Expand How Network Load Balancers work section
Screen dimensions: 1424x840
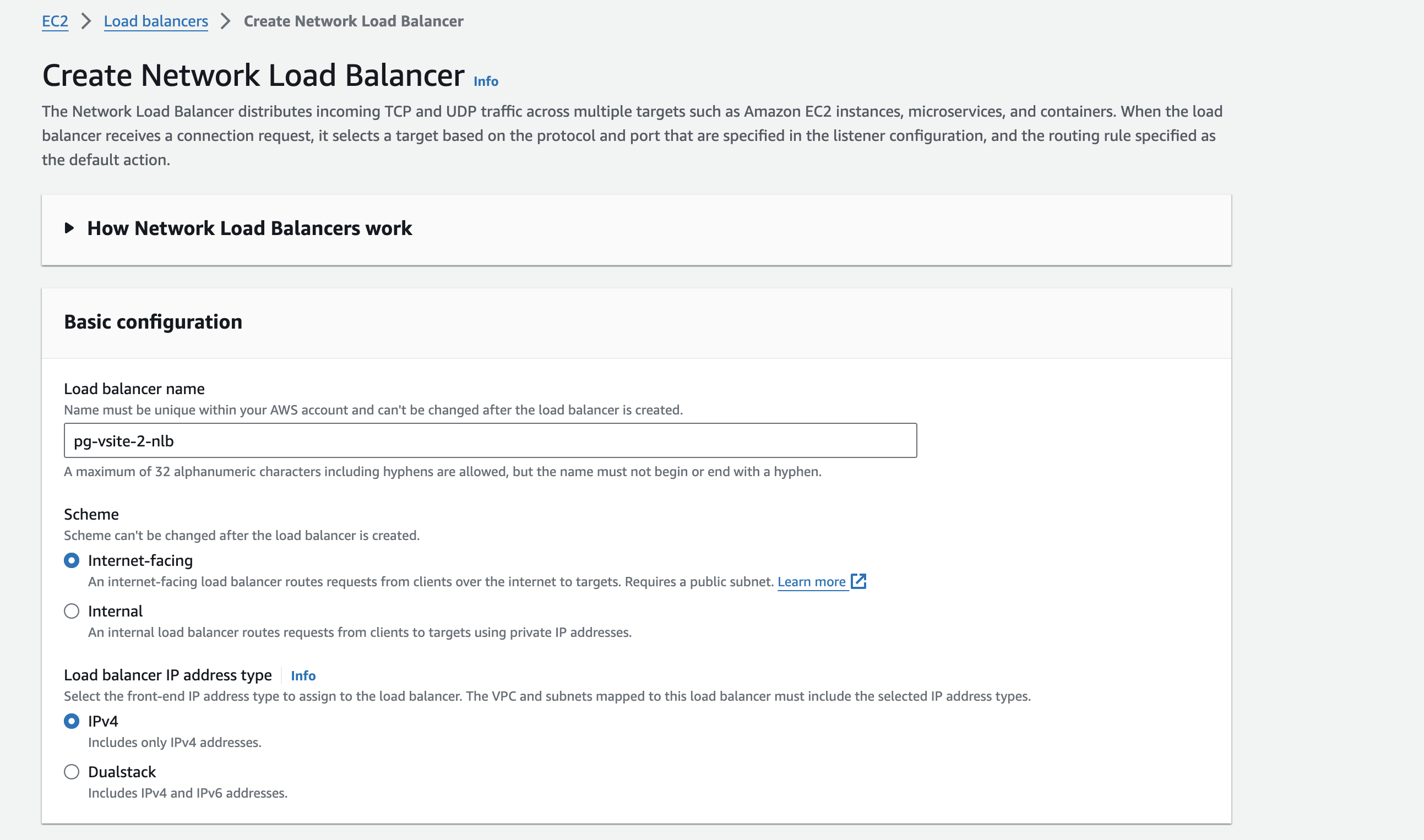(249, 228)
